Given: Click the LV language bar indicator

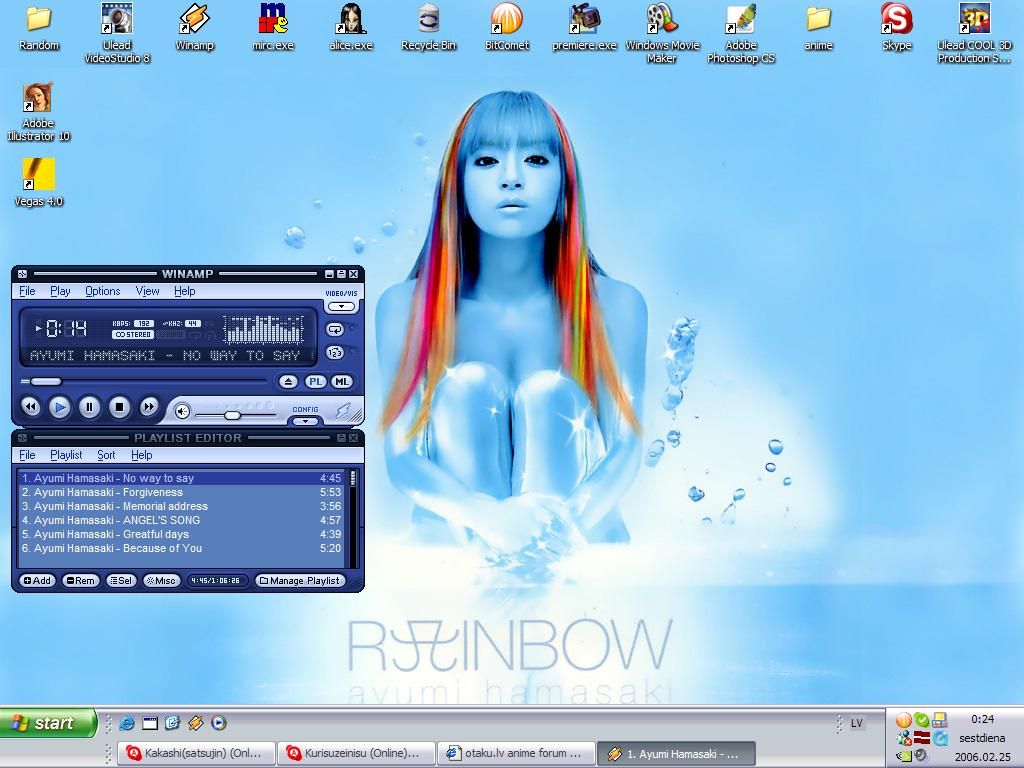Looking at the screenshot, I should (x=856, y=723).
